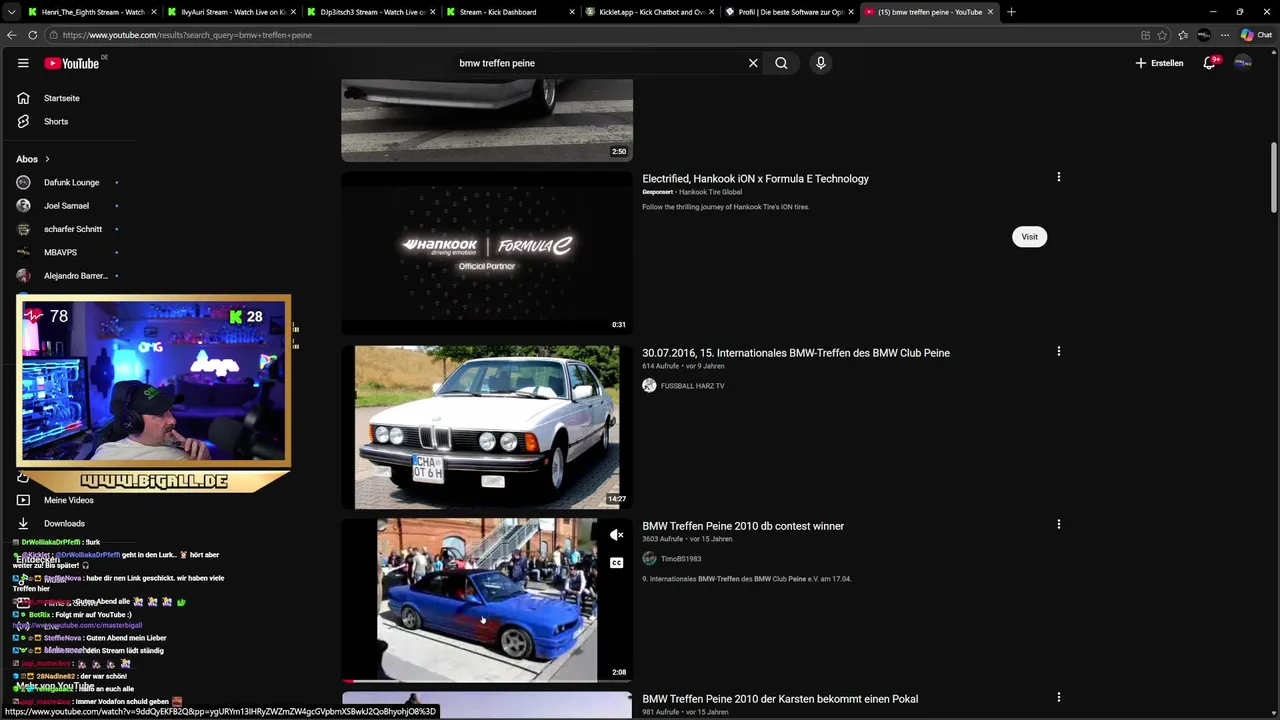Open the Hankook Formula E ad thumbnail

(487, 253)
